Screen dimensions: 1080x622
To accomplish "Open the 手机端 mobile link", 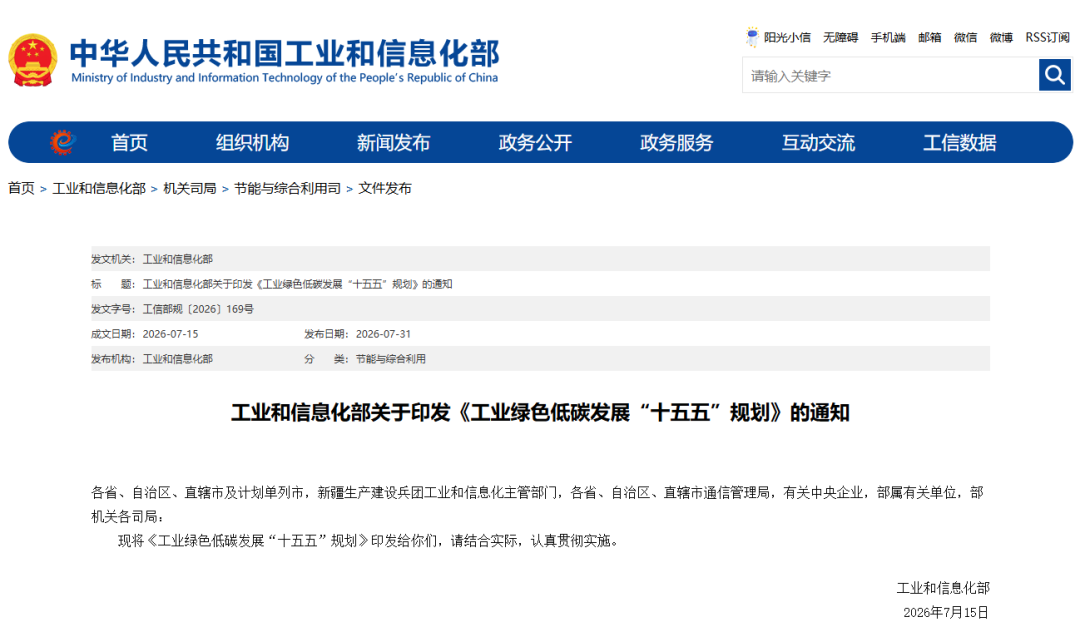I will click(x=888, y=37).
